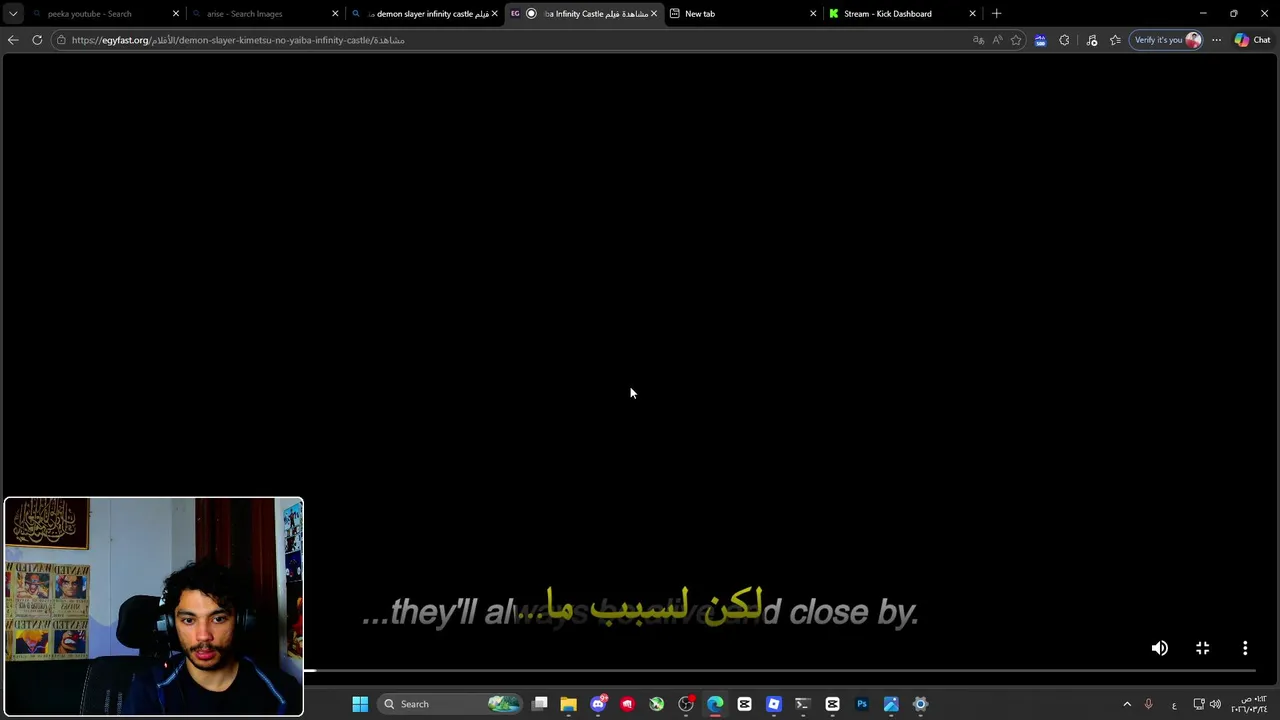Close the arise Search Images tab

[335, 14]
